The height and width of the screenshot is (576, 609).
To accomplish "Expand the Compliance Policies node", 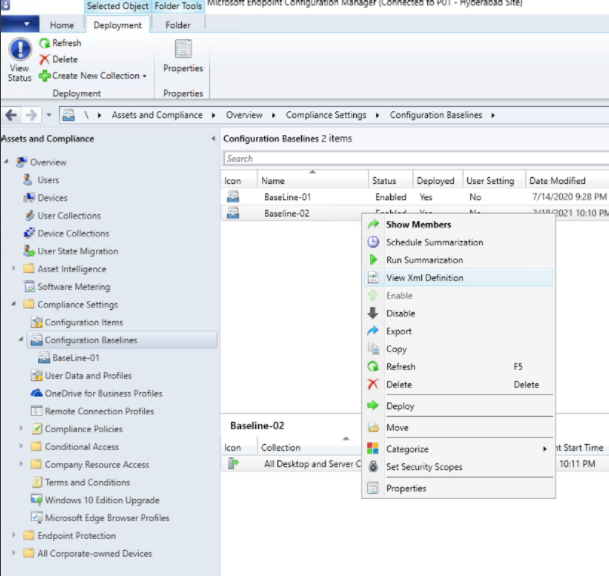I will coord(21,428).
